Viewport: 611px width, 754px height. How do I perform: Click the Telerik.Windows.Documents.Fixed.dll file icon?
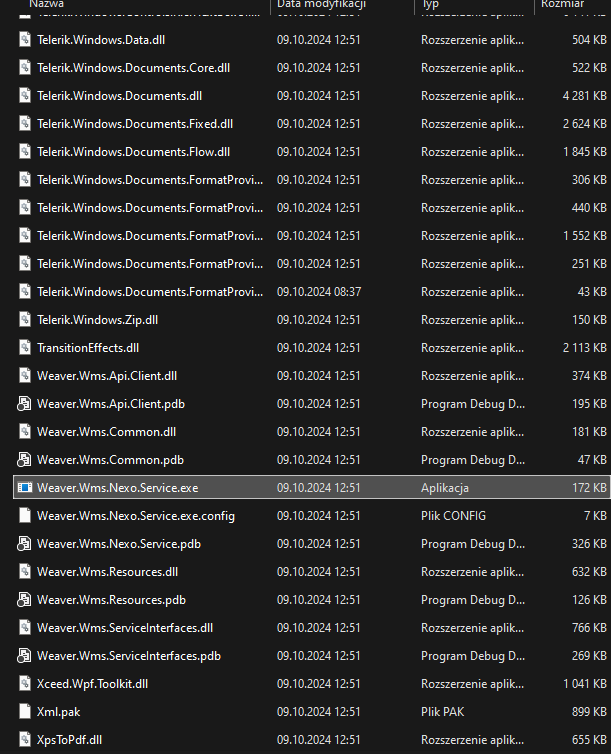click(x=25, y=124)
